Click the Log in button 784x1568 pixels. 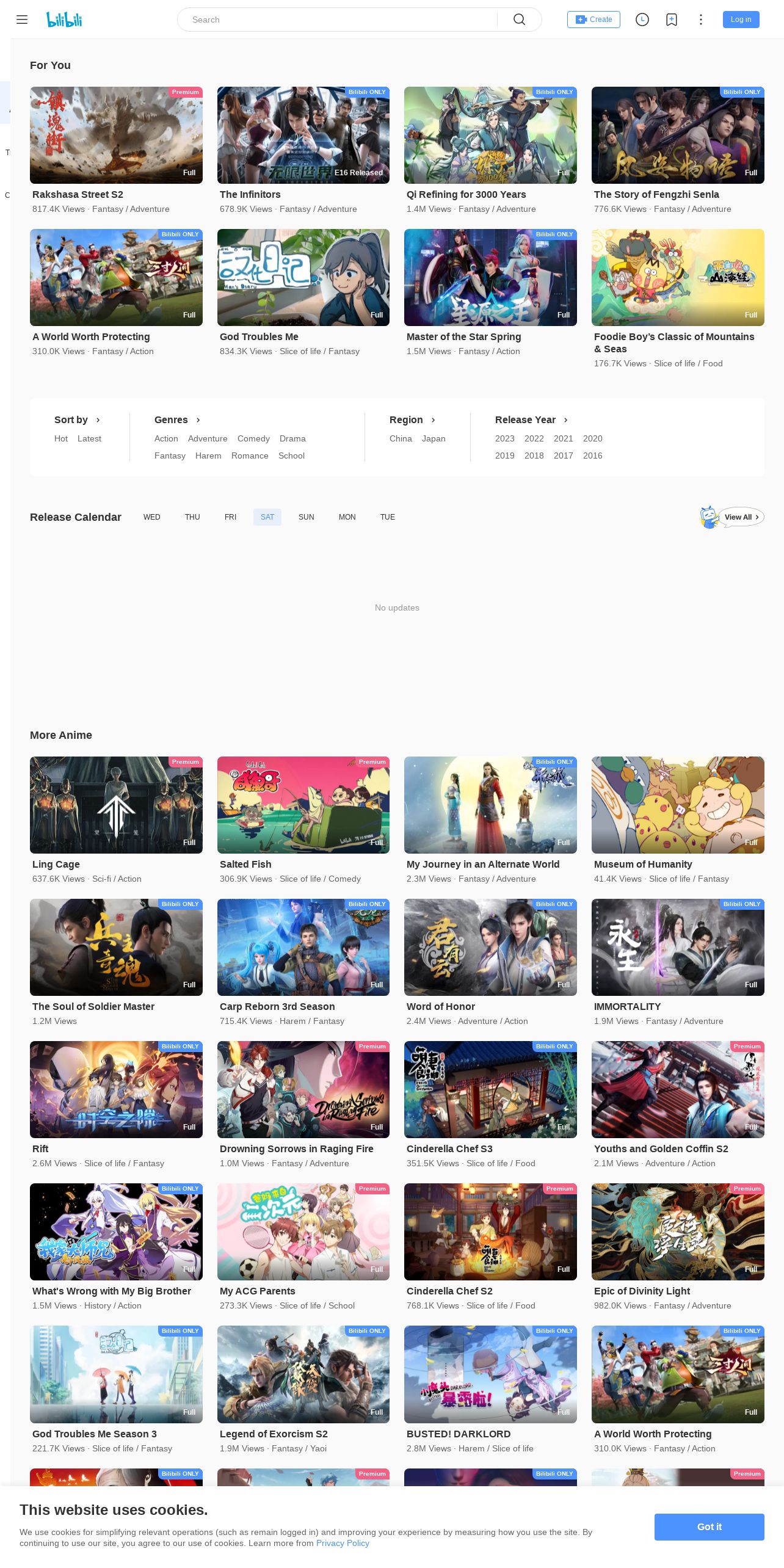[741, 20]
